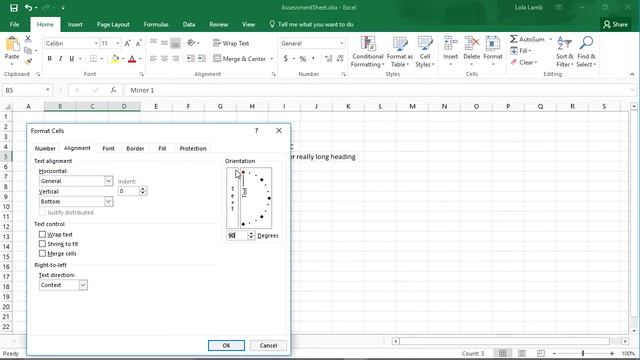Open Find & Select
Screen dimensions: 640x360
pyautogui.click(x=586, y=51)
